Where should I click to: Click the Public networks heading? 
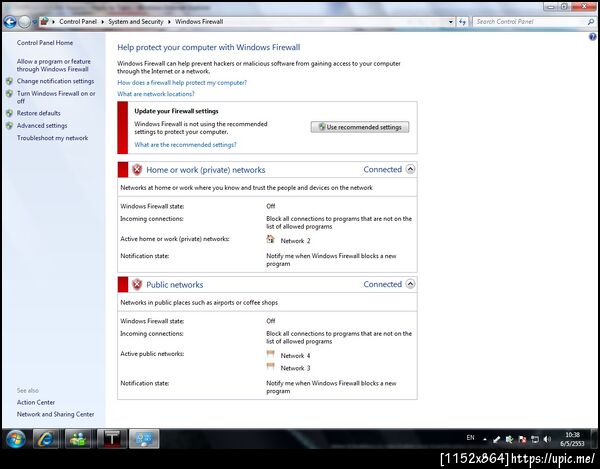click(174, 285)
